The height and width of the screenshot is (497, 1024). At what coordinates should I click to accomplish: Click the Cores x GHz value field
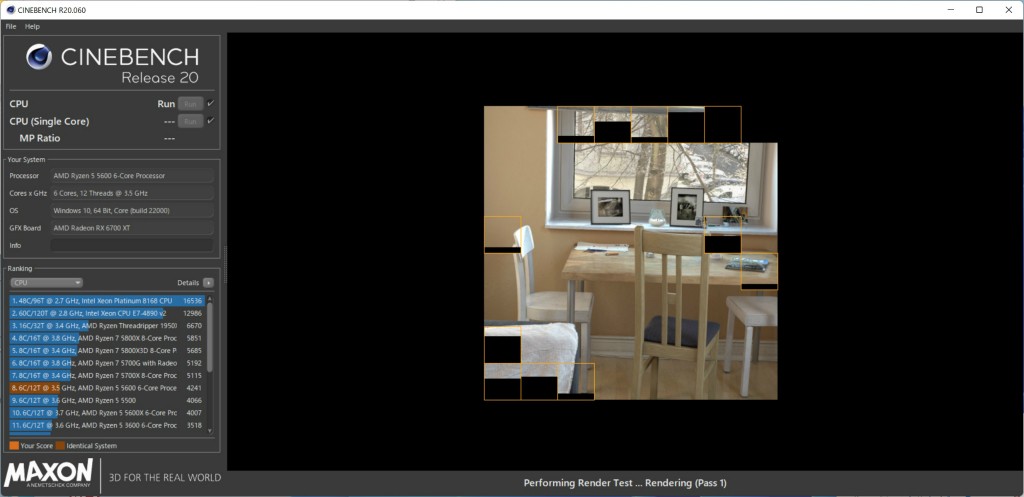click(132, 193)
